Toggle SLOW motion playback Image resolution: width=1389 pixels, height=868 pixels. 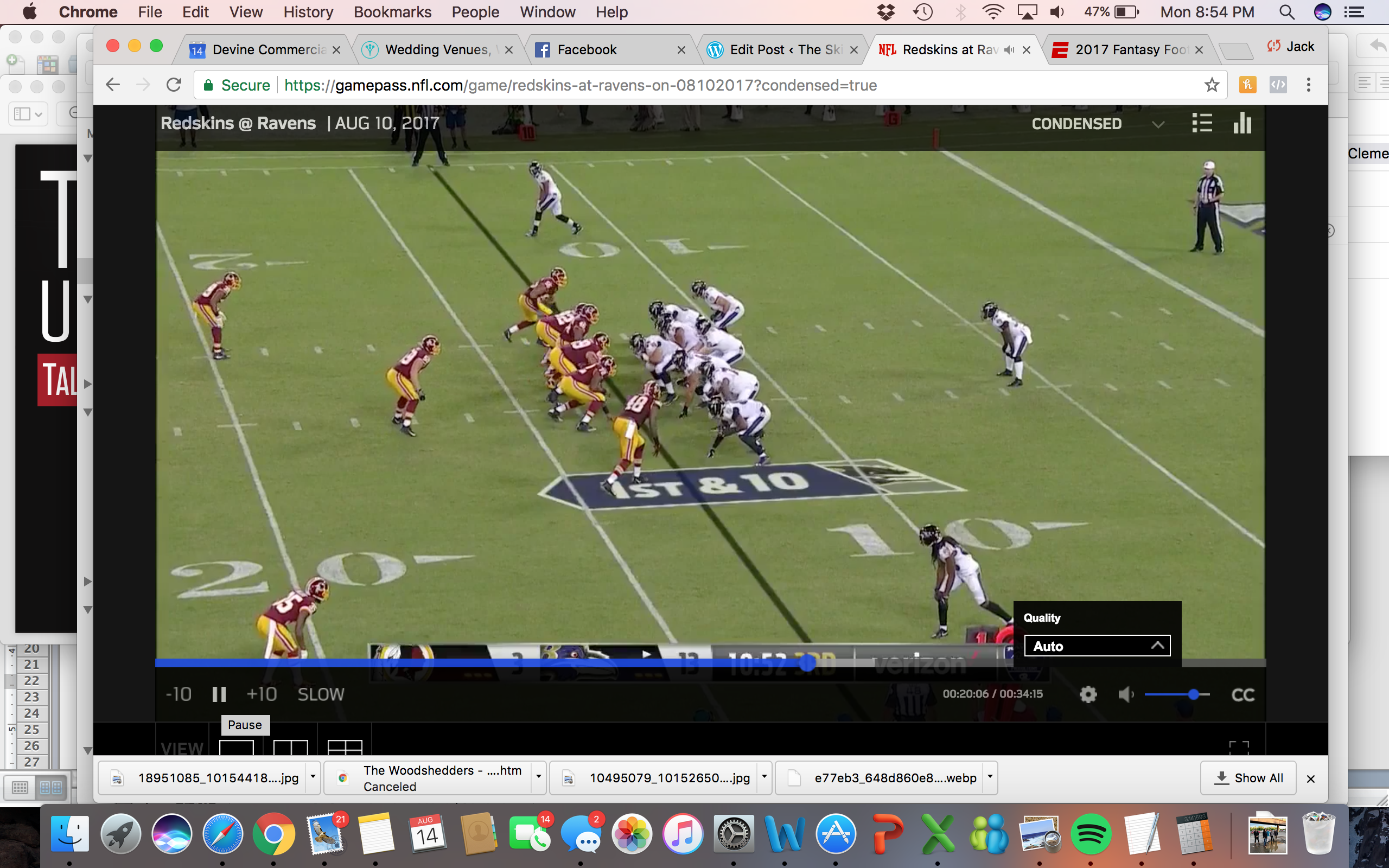point(321,694)
